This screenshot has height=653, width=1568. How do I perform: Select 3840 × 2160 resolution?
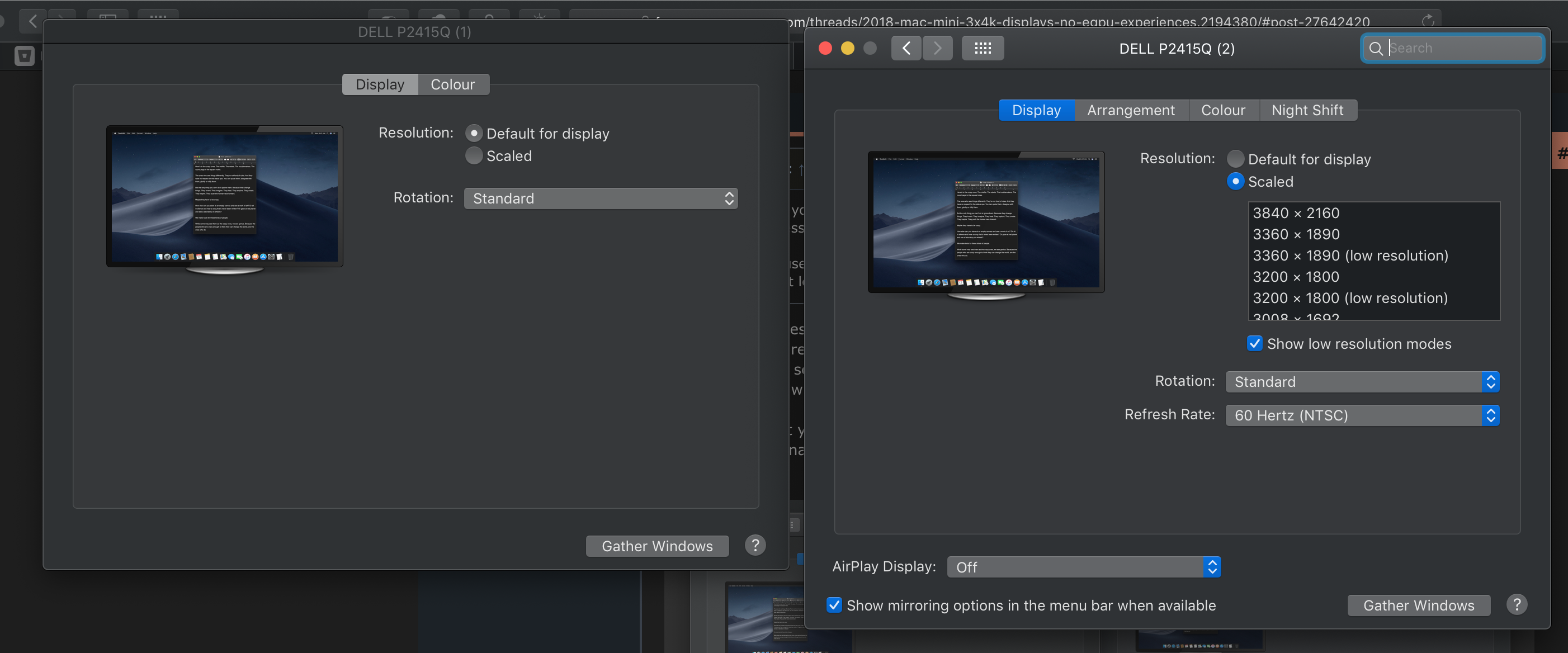click(x=1374, y=213)
